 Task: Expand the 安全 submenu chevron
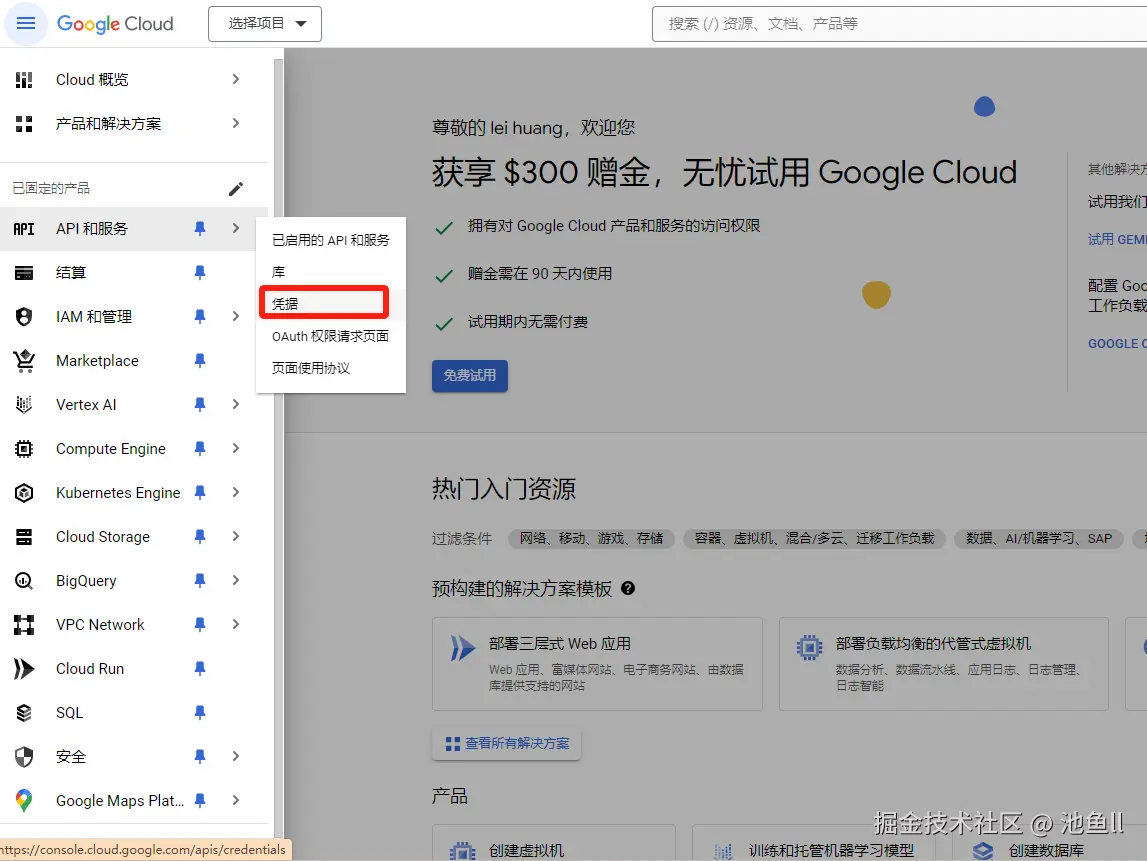pos(236,756)
